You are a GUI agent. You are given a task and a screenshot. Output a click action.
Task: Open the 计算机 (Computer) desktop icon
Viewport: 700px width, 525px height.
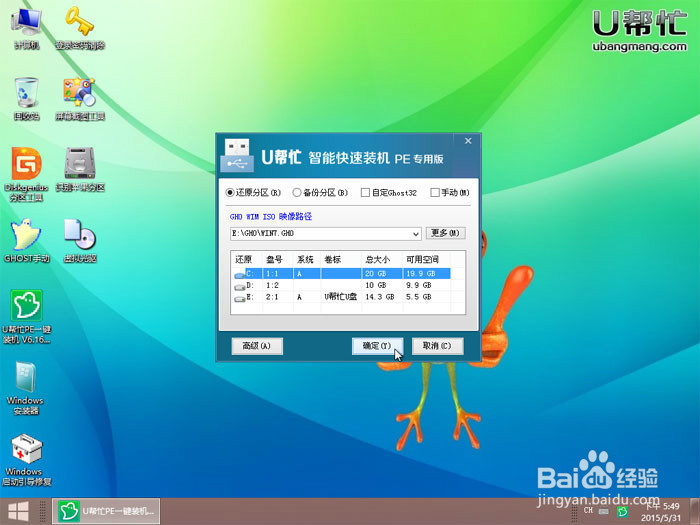click(26, 29)
